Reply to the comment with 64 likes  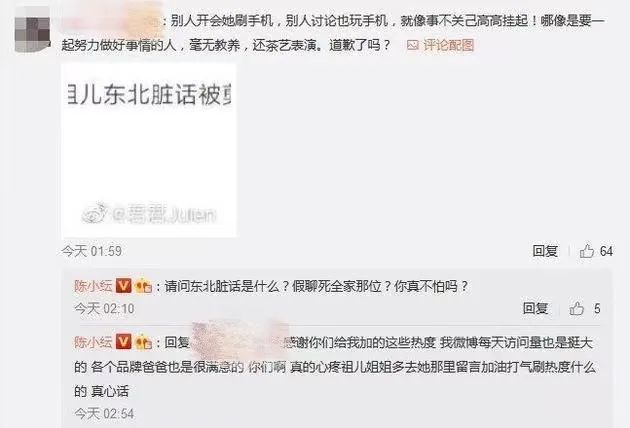[545, 251]
